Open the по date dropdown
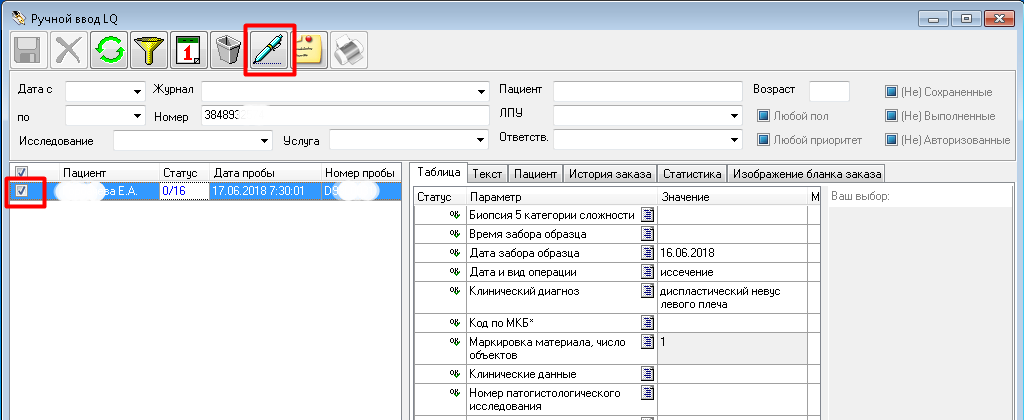This screenshot has width=1024, height=420. pyautogui.click(x=137, y=116)
